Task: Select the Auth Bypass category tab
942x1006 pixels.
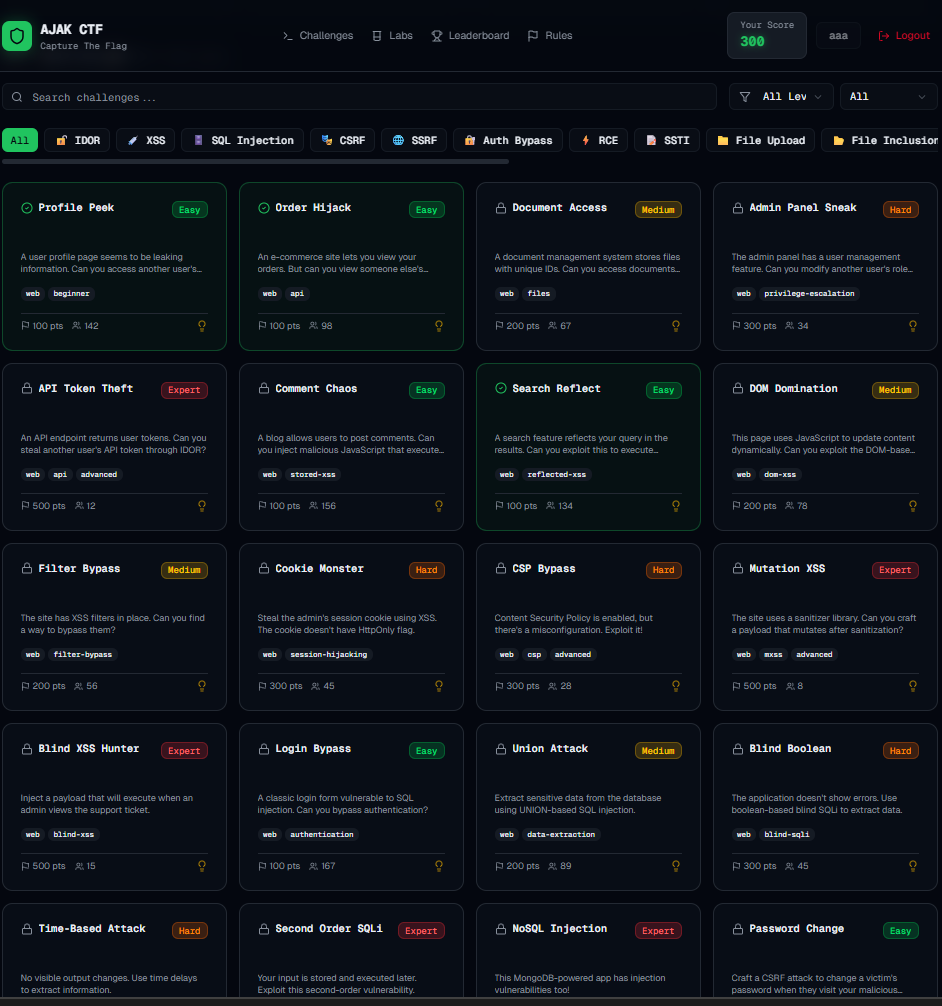Action: coord(508,141)
